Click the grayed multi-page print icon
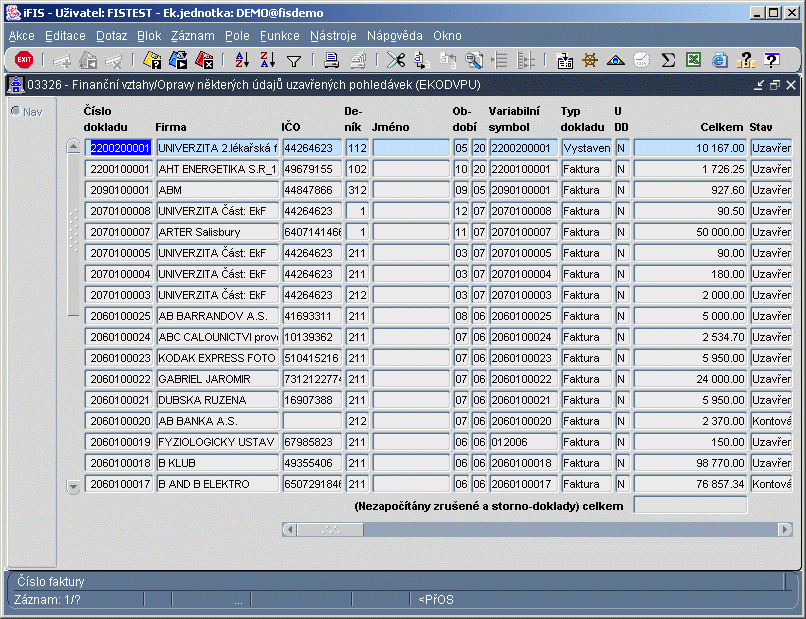 [358, 60]
